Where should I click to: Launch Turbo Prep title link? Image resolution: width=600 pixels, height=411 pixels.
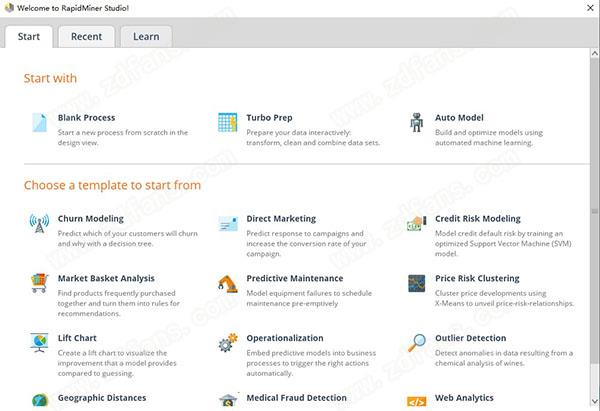coord(269,118)
